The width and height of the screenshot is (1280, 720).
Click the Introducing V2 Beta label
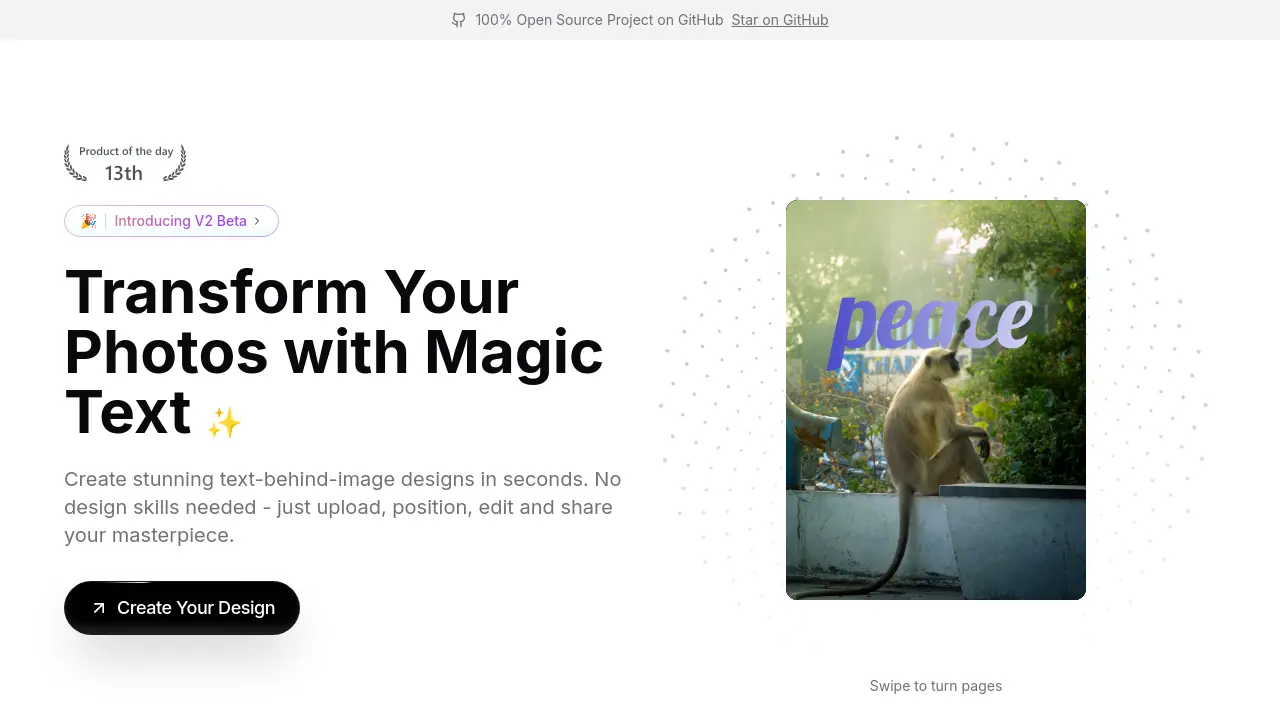tap(180, 221)
